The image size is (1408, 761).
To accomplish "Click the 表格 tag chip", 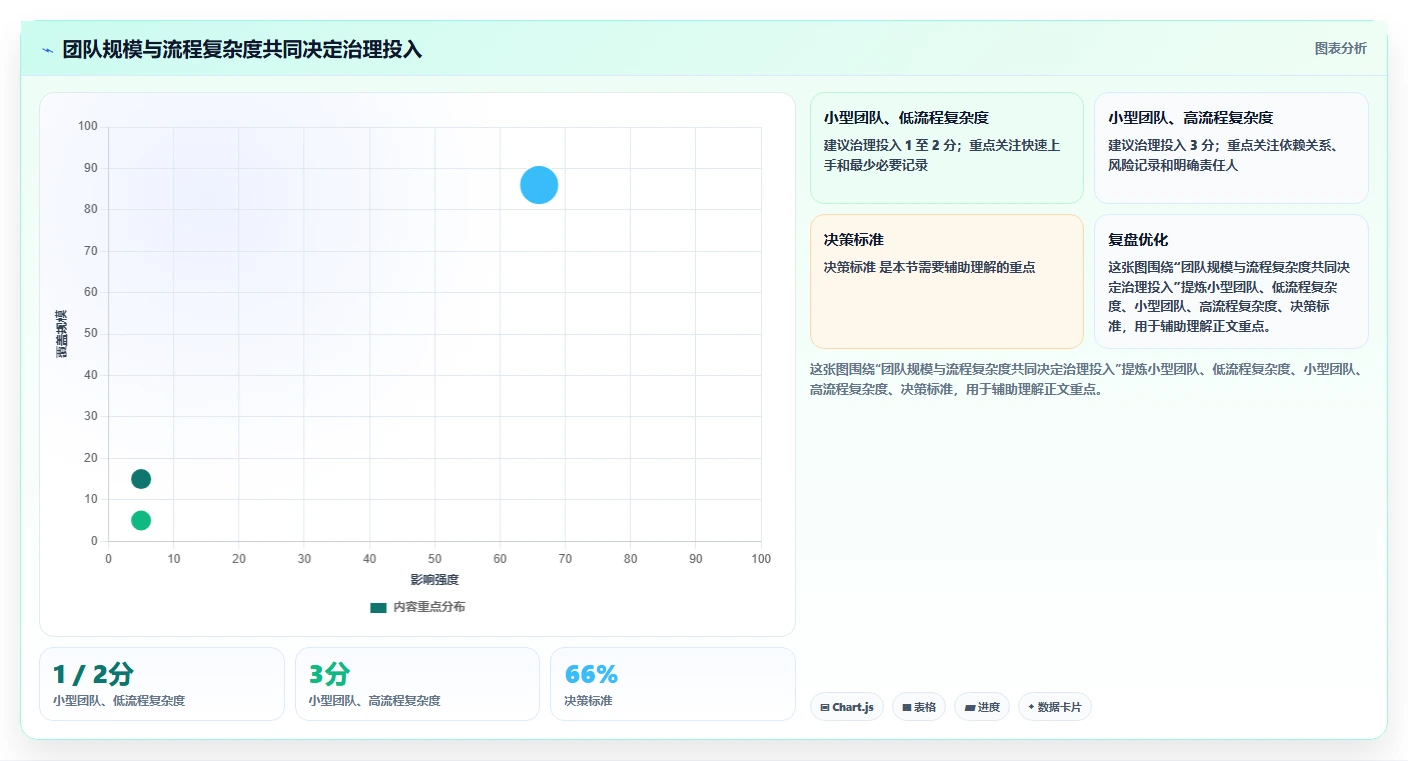I will point(919,707).
